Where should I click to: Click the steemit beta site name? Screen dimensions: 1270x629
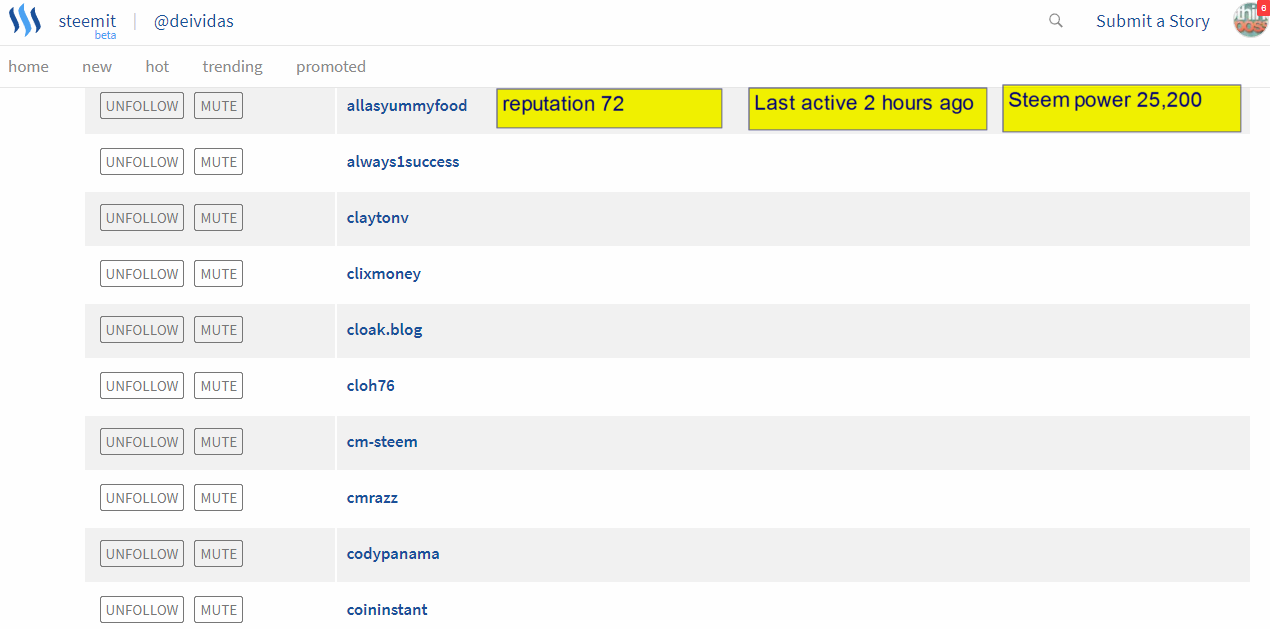tap(87, 25)
